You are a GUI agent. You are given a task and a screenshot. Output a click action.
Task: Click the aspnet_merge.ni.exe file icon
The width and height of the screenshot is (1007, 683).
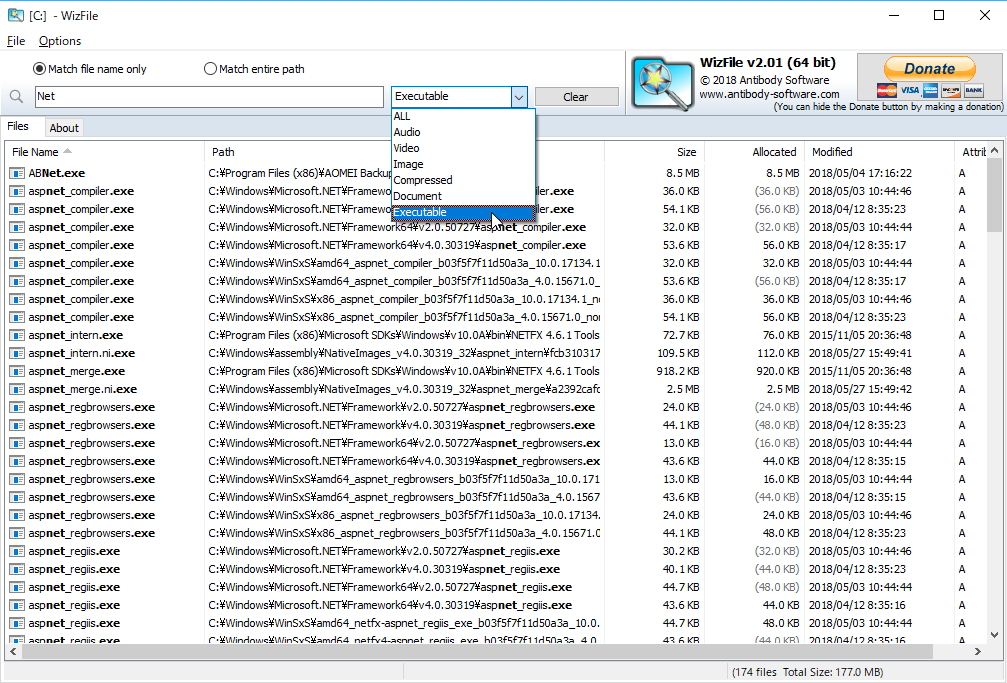pyautogui.click(x=17, y=389)
